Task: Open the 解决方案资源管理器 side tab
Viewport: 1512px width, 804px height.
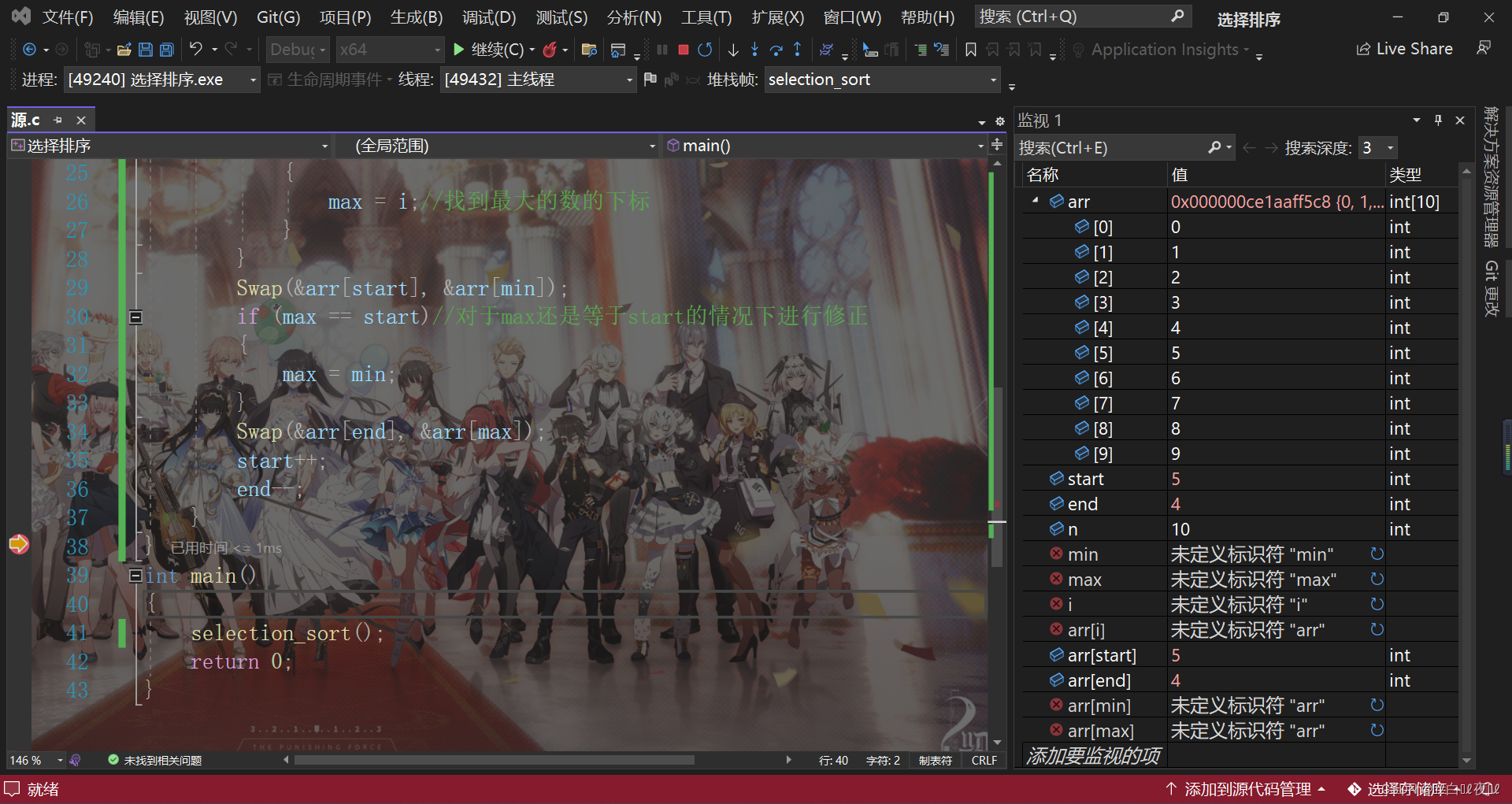Action: point(1491,177)
